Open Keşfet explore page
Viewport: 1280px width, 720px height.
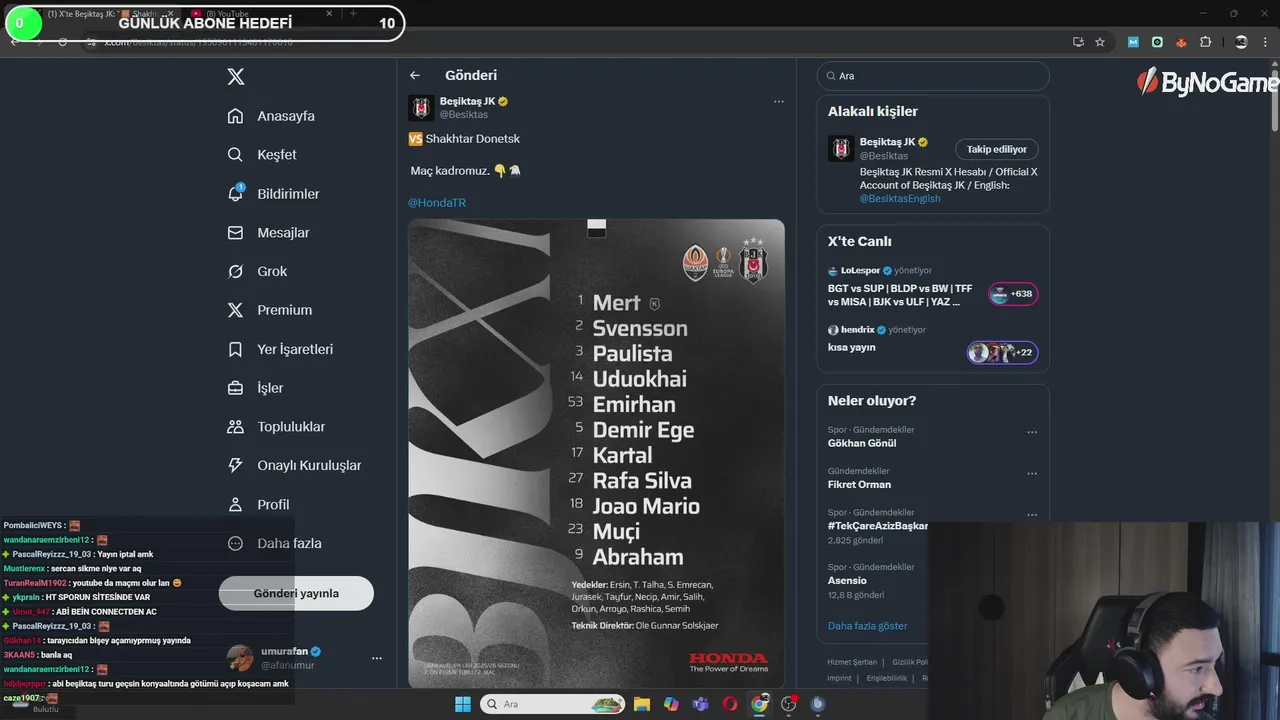pos(262,155)
